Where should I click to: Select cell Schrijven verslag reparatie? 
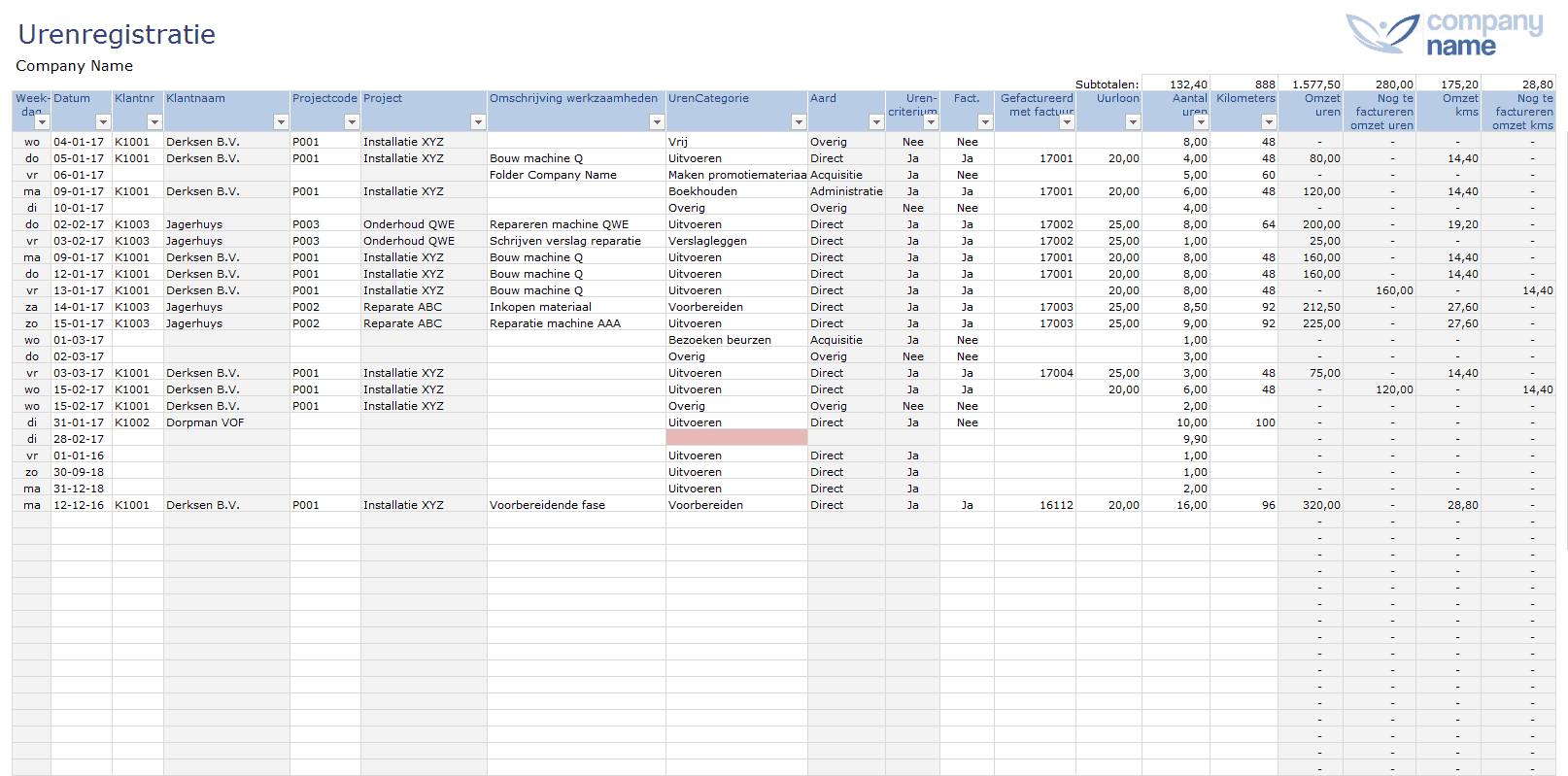tap(576, 241)
